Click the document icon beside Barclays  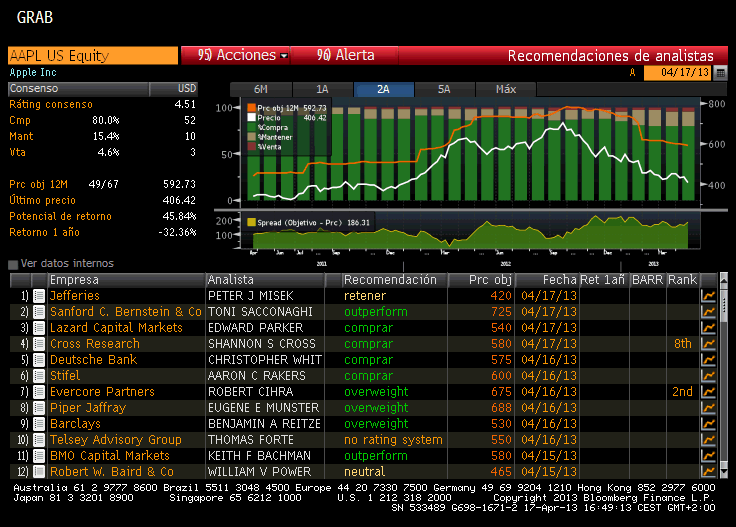click(39, 424)
